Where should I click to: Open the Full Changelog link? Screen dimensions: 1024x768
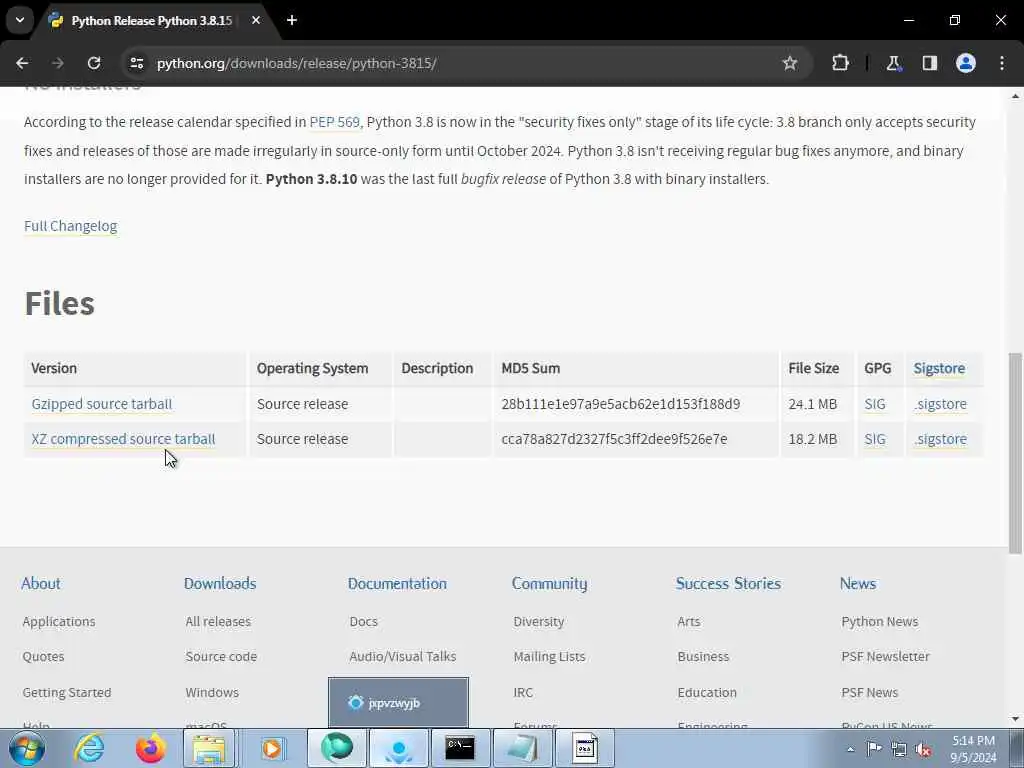click(x=71, y=226)
